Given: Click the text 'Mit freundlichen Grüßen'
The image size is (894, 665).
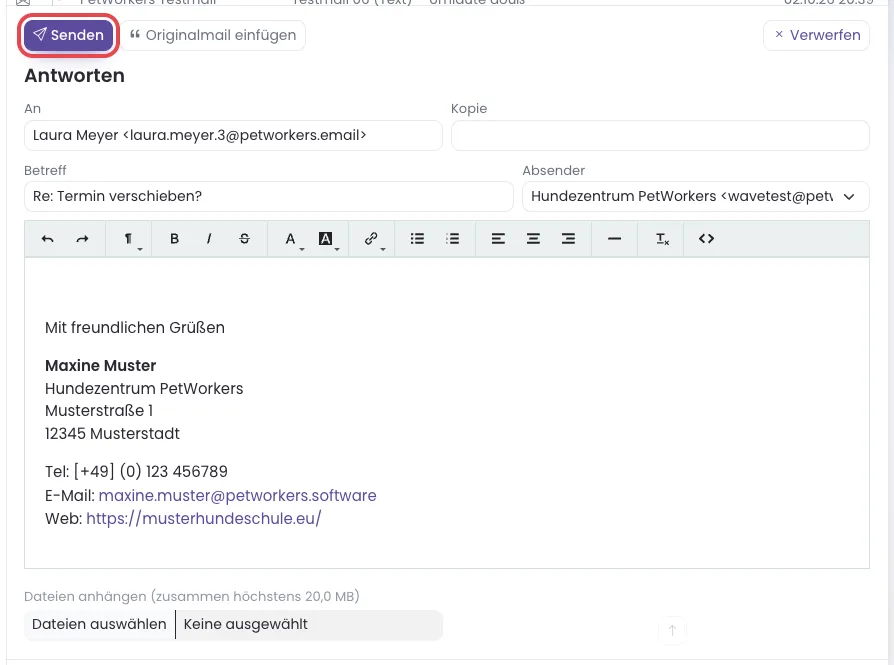Looking at the screenshot, I should pos(135,328).
